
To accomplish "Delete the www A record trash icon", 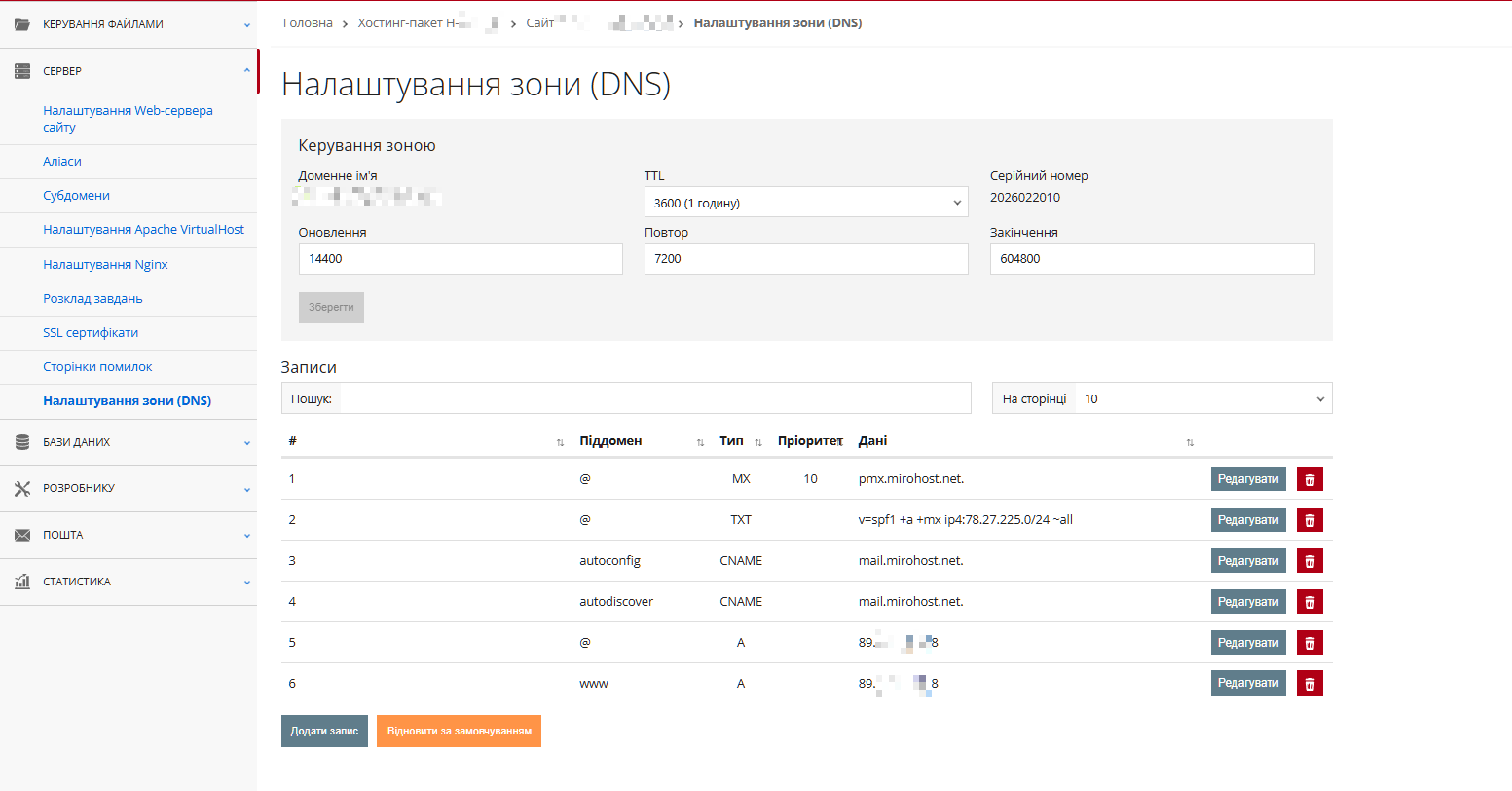I will [1309, 683].
